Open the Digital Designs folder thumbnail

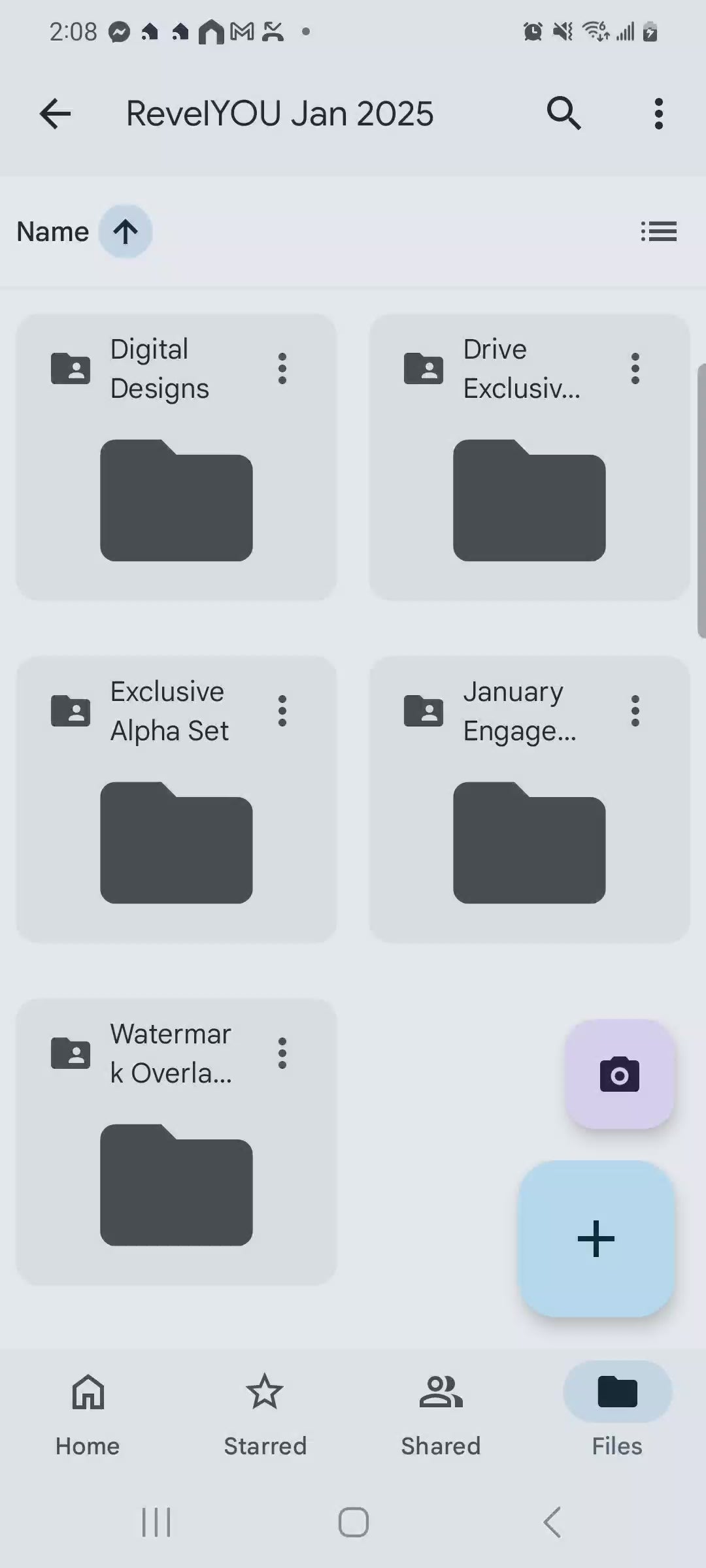point(176,500)
